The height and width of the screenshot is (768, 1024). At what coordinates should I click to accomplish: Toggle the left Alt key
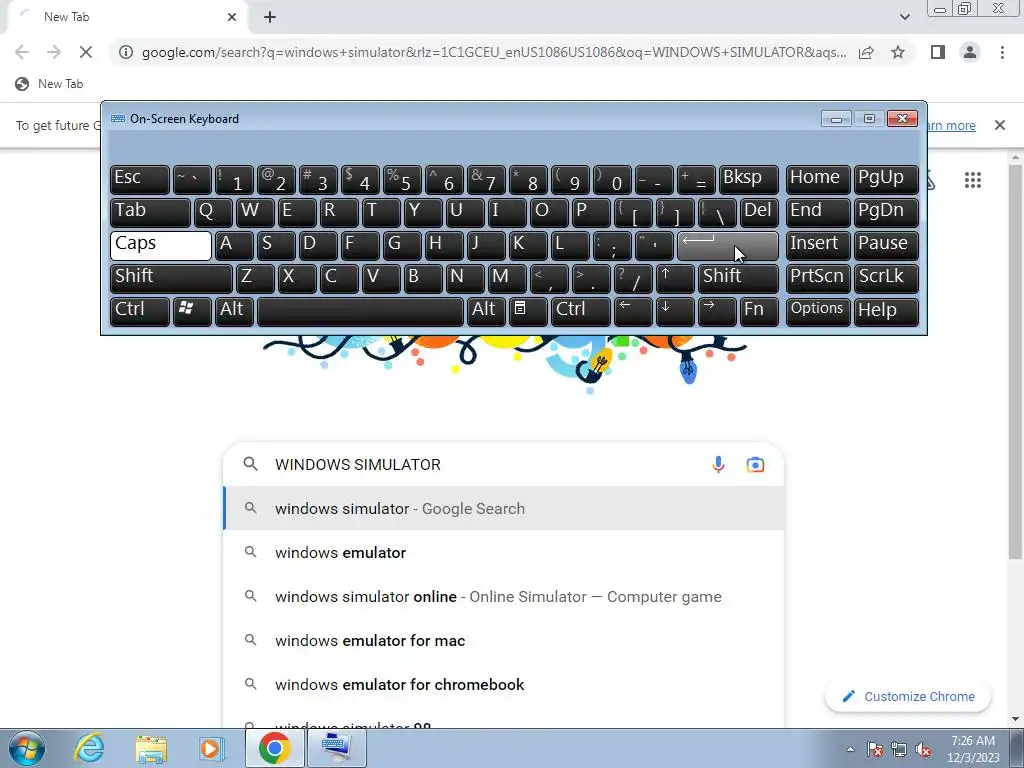pos(234,311)
